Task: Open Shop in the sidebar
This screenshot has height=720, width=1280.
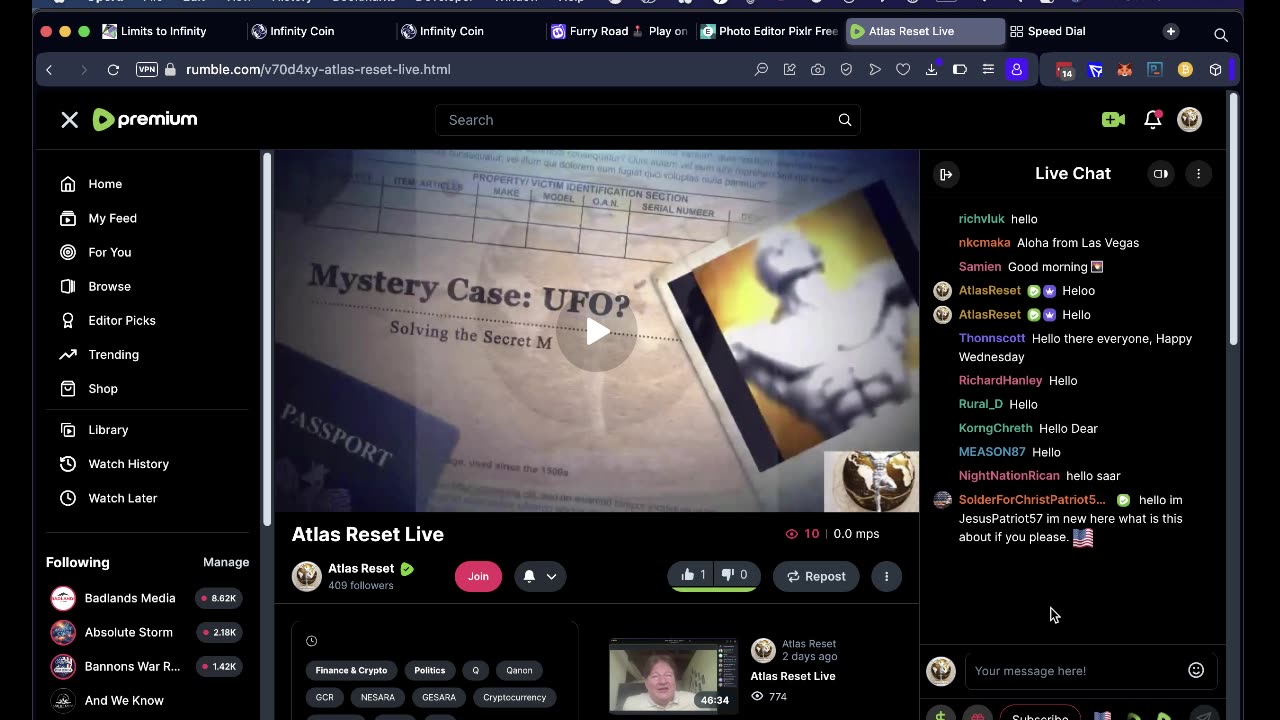Action: tap(103, 388)
